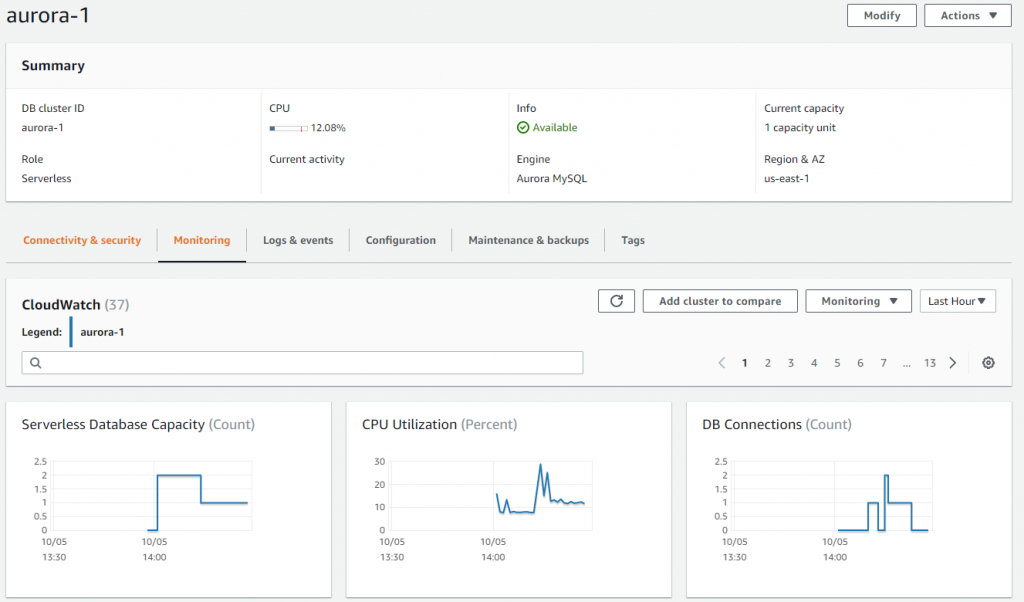The height and width of the screenshot is (602, 1024).
Task: Go to next metrics page with the right chevron
Action: click(x=953, y=363)
